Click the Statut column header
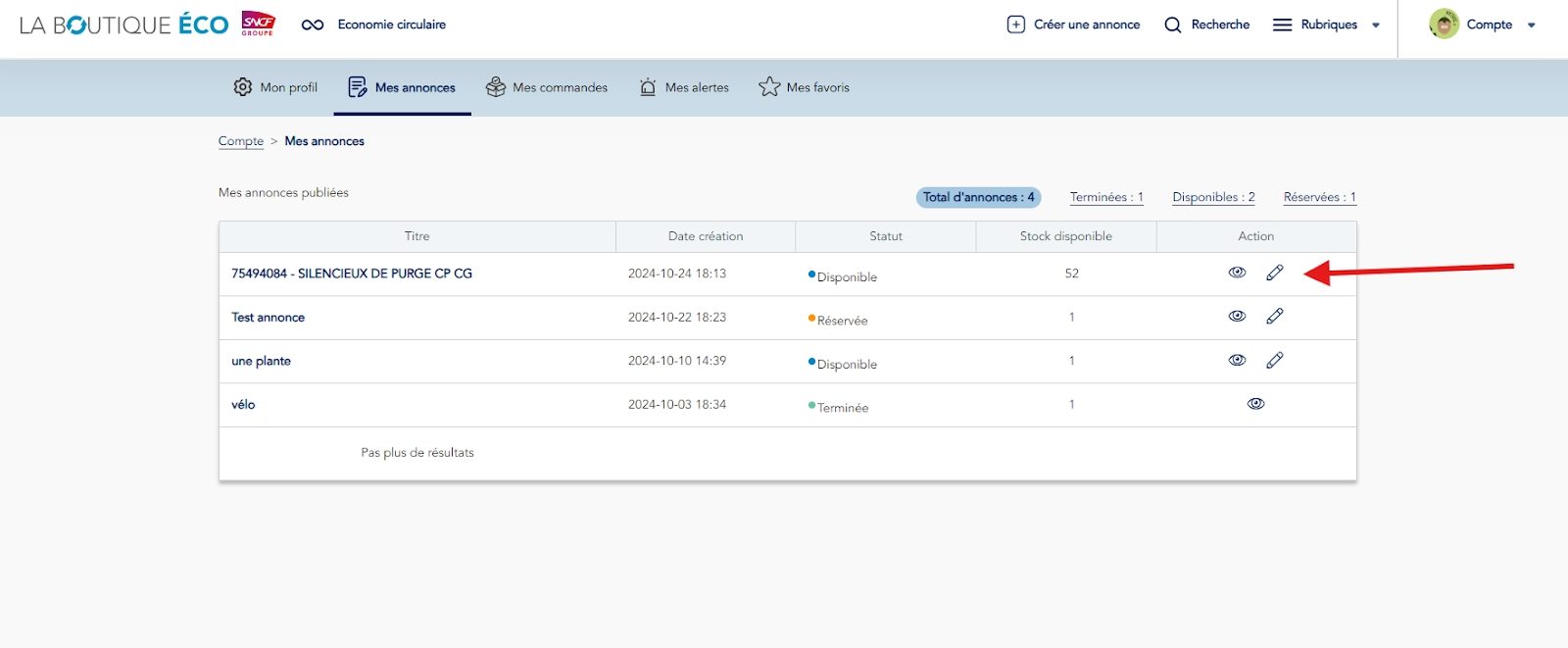 [886, 236]
